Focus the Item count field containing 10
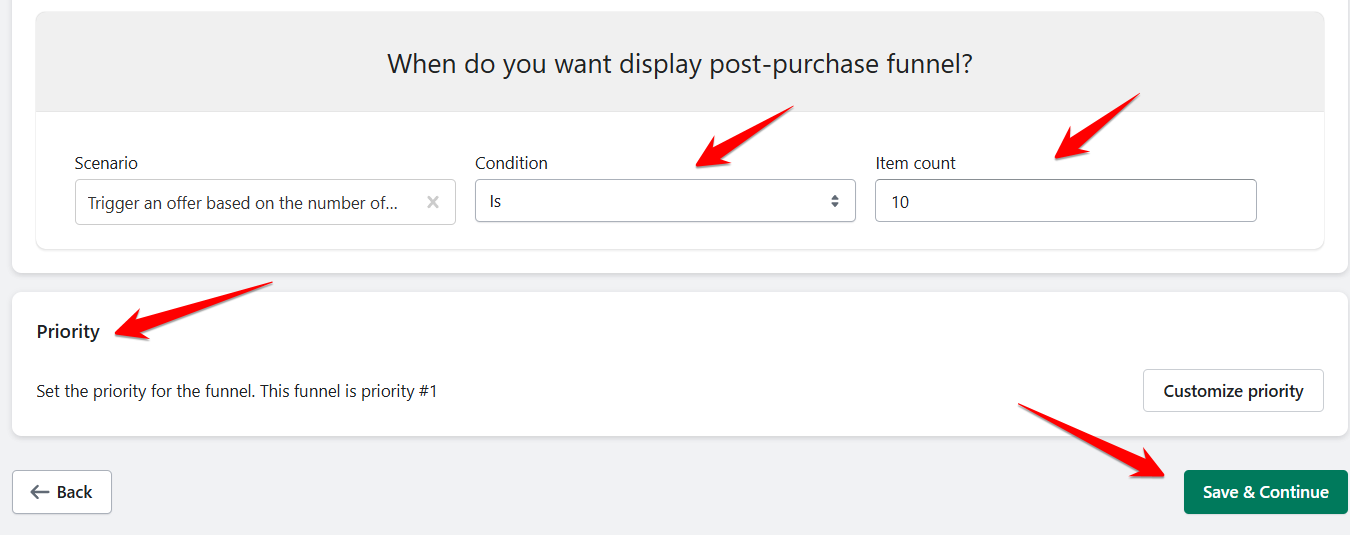 (x=1065, y=201)
